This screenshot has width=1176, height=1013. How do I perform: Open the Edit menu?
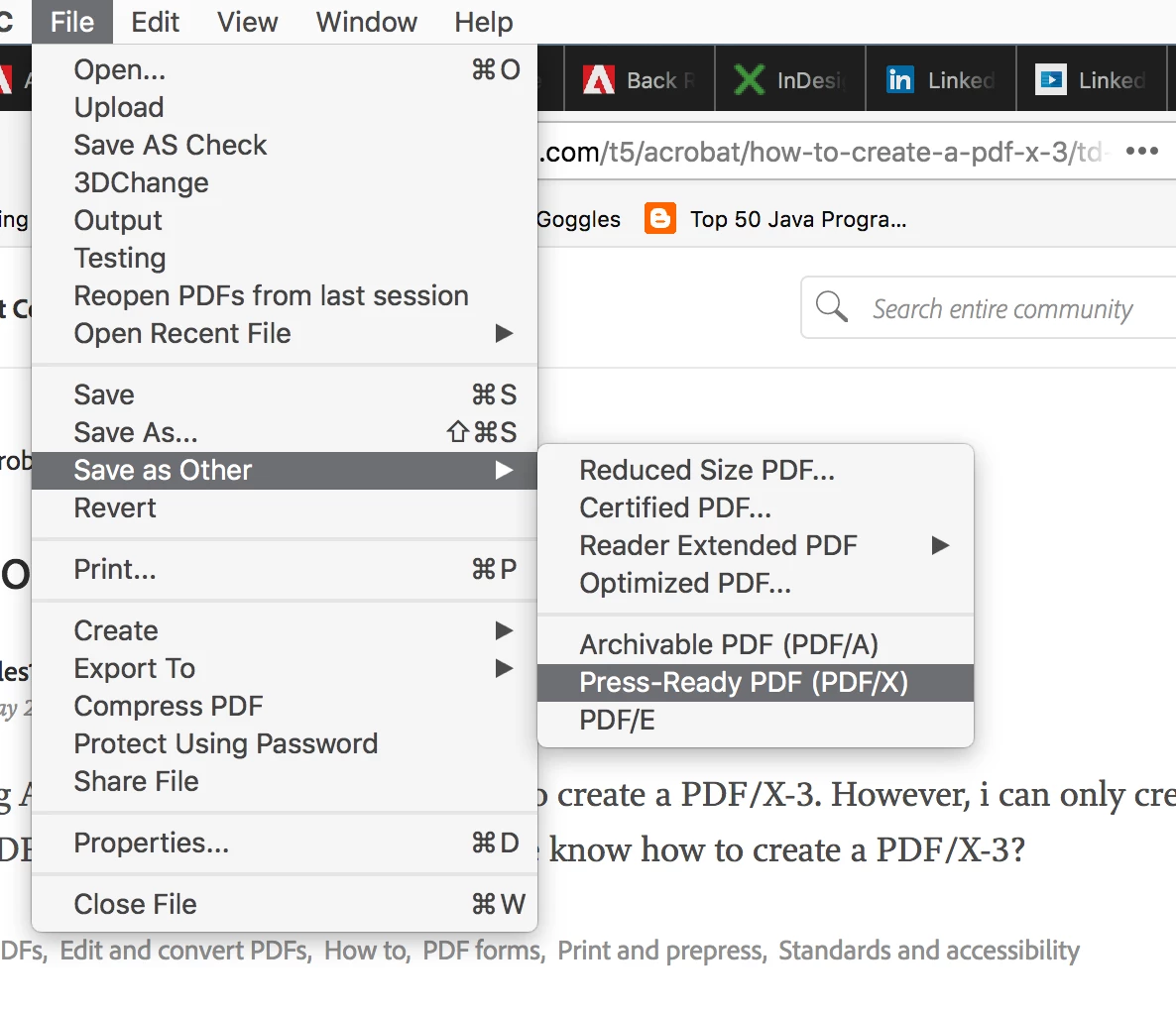click(x=156, y=22)
